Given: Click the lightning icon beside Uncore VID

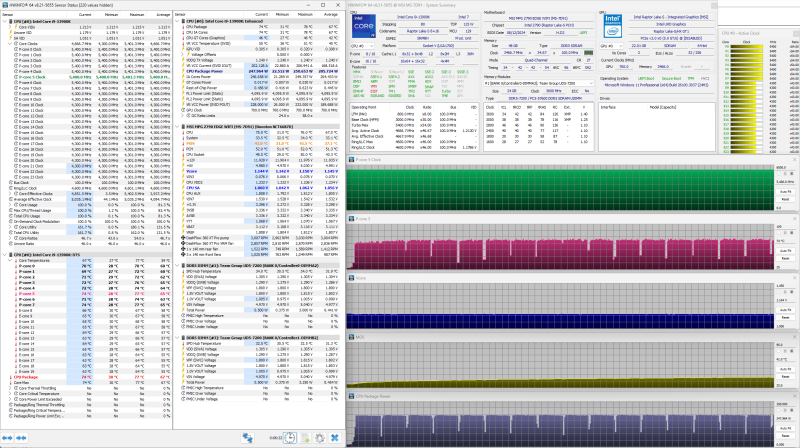Looking at the screenshot, I should [10, 33].
